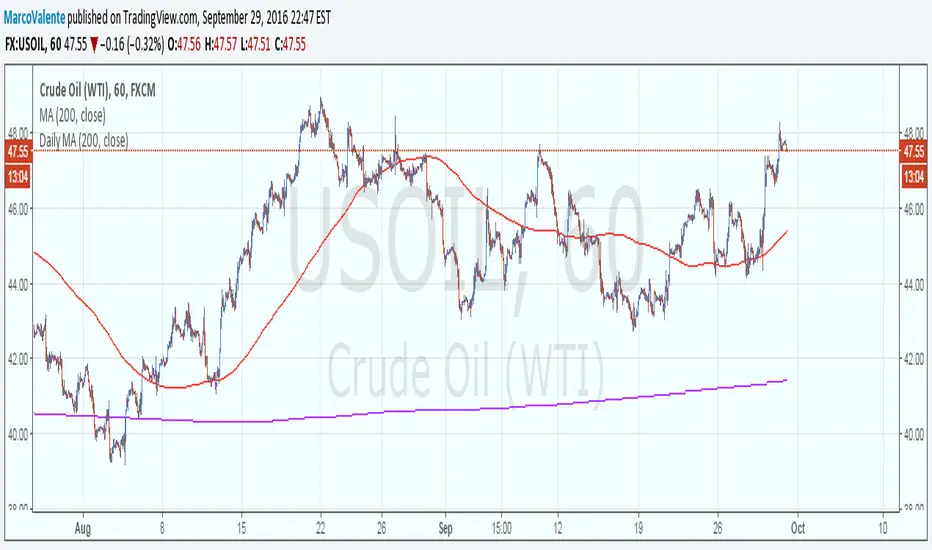Click the 15:00 label on time axis

click(x=501, y=527)
